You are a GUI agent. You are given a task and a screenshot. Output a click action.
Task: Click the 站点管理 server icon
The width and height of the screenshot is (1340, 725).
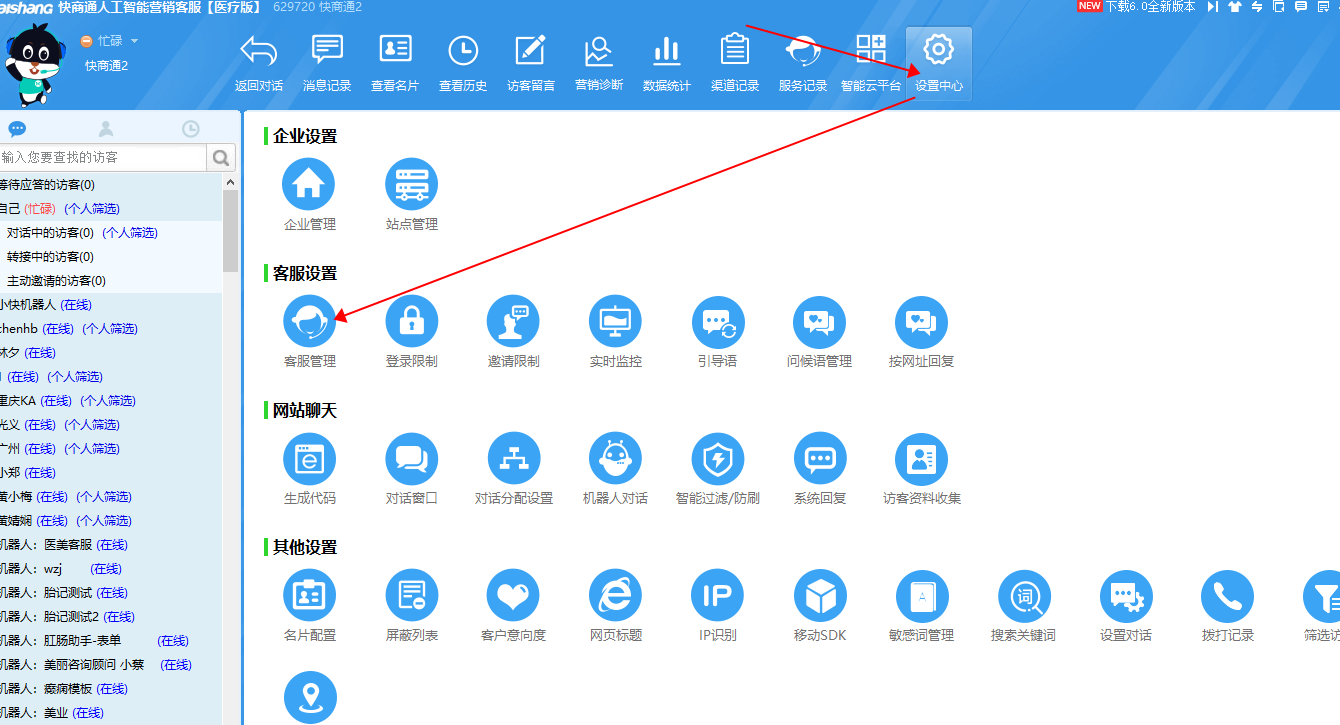tap(411, 185)
